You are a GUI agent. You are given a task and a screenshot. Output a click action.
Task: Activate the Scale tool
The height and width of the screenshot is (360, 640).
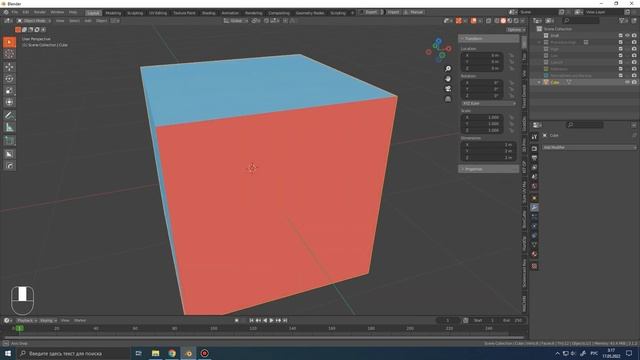pos(9,91)
